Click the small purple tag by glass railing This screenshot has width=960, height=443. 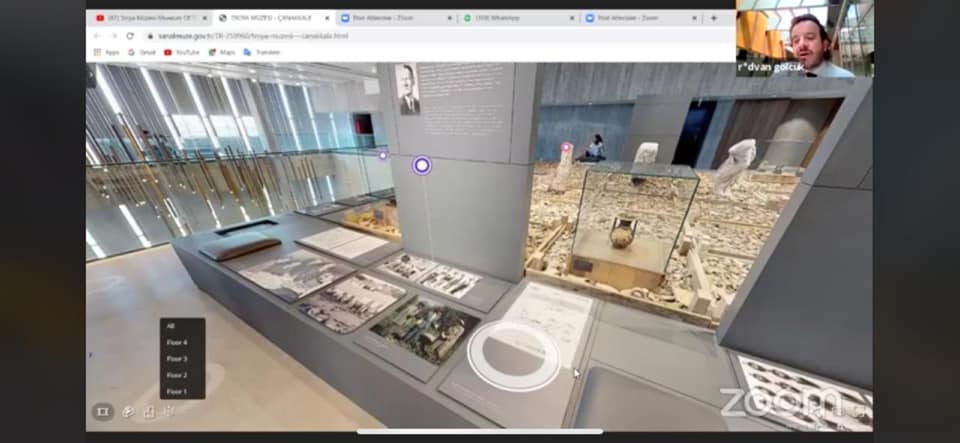(382, 155)
